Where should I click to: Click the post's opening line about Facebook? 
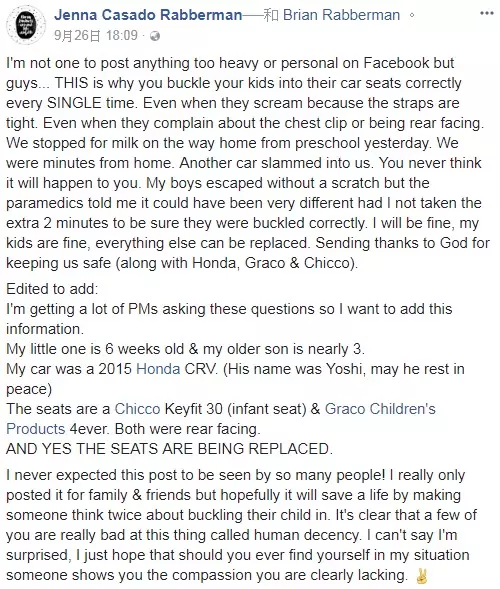[230, 63]
